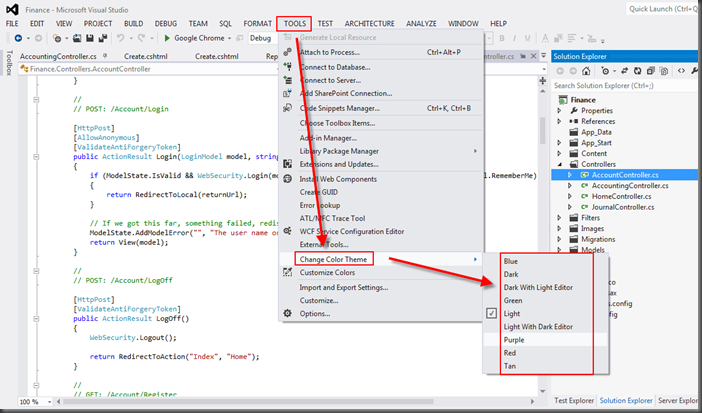This screenshot has height=413, width=702.
Task: Click the Redo arrow icon
Action: [141, 39]
